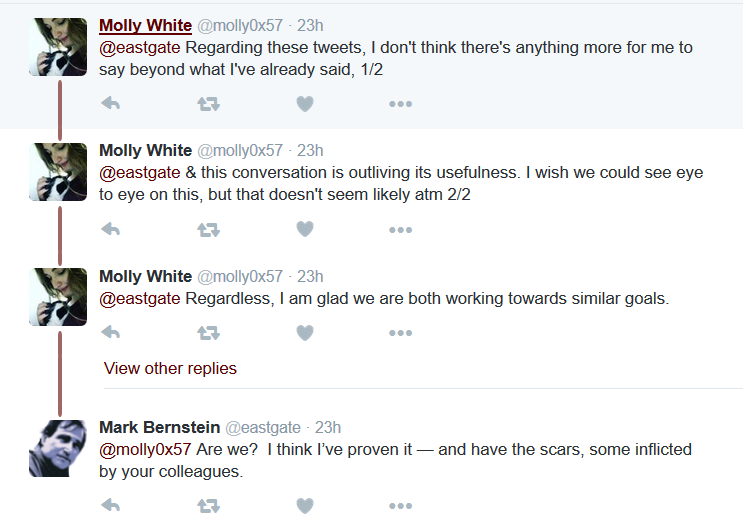Reply to the 'similar goals' tweet
This screenshot has height=528, width=743.
111,332
